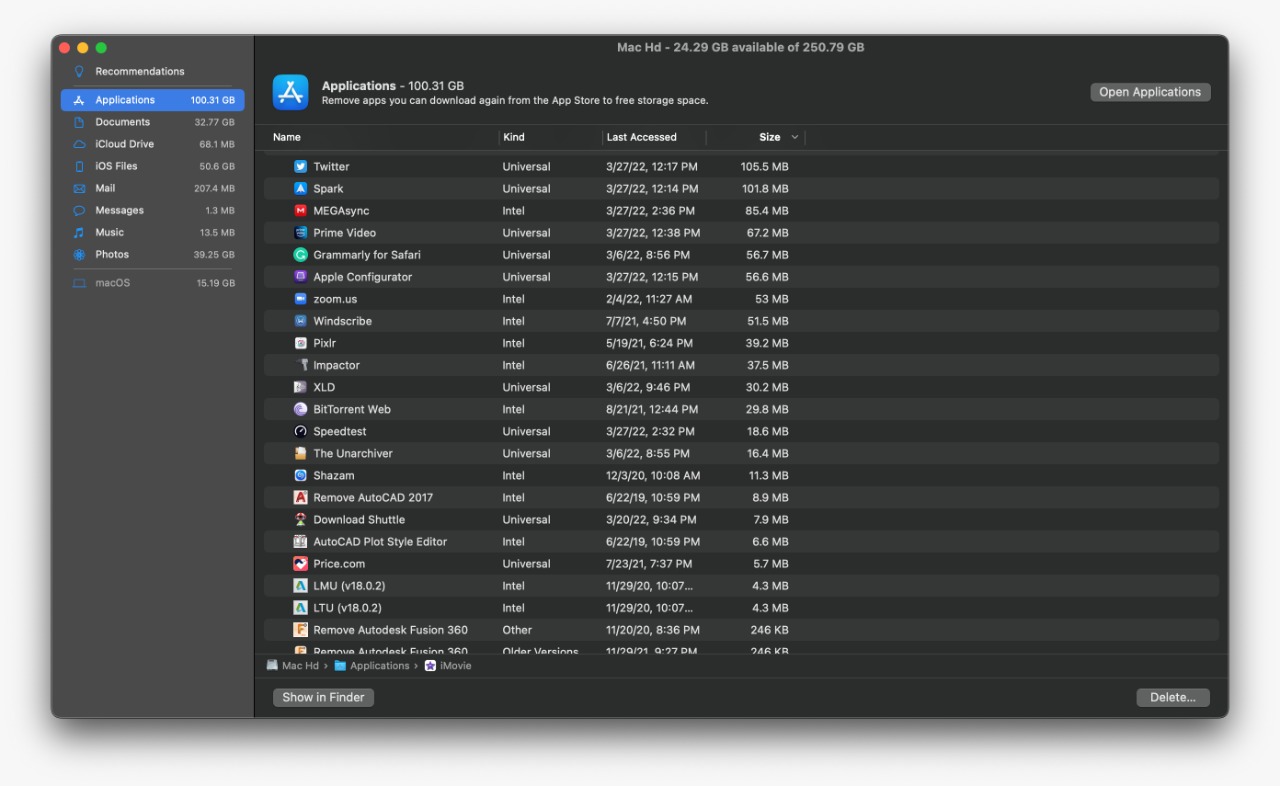Click the Remove Autodesk Fusion 360 'Other' icon
1280x786 pixels.
point(300,629)
